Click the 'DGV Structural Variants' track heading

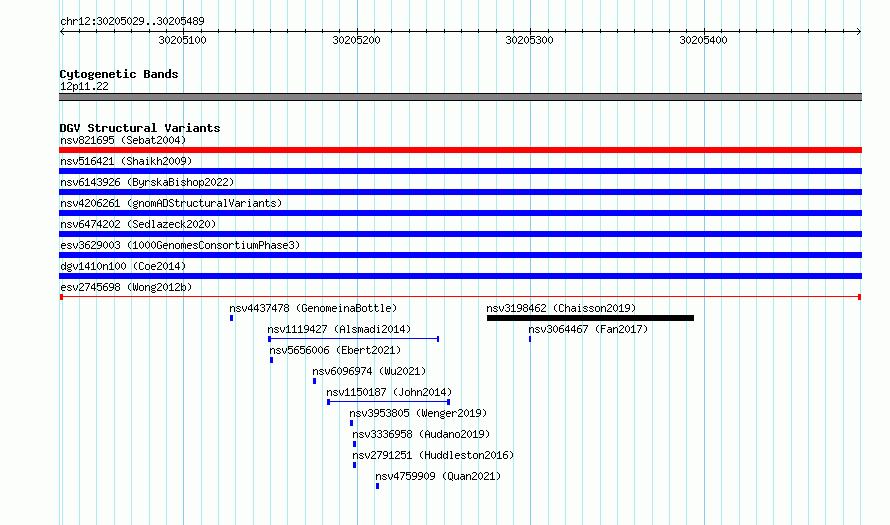coord(140,128)
